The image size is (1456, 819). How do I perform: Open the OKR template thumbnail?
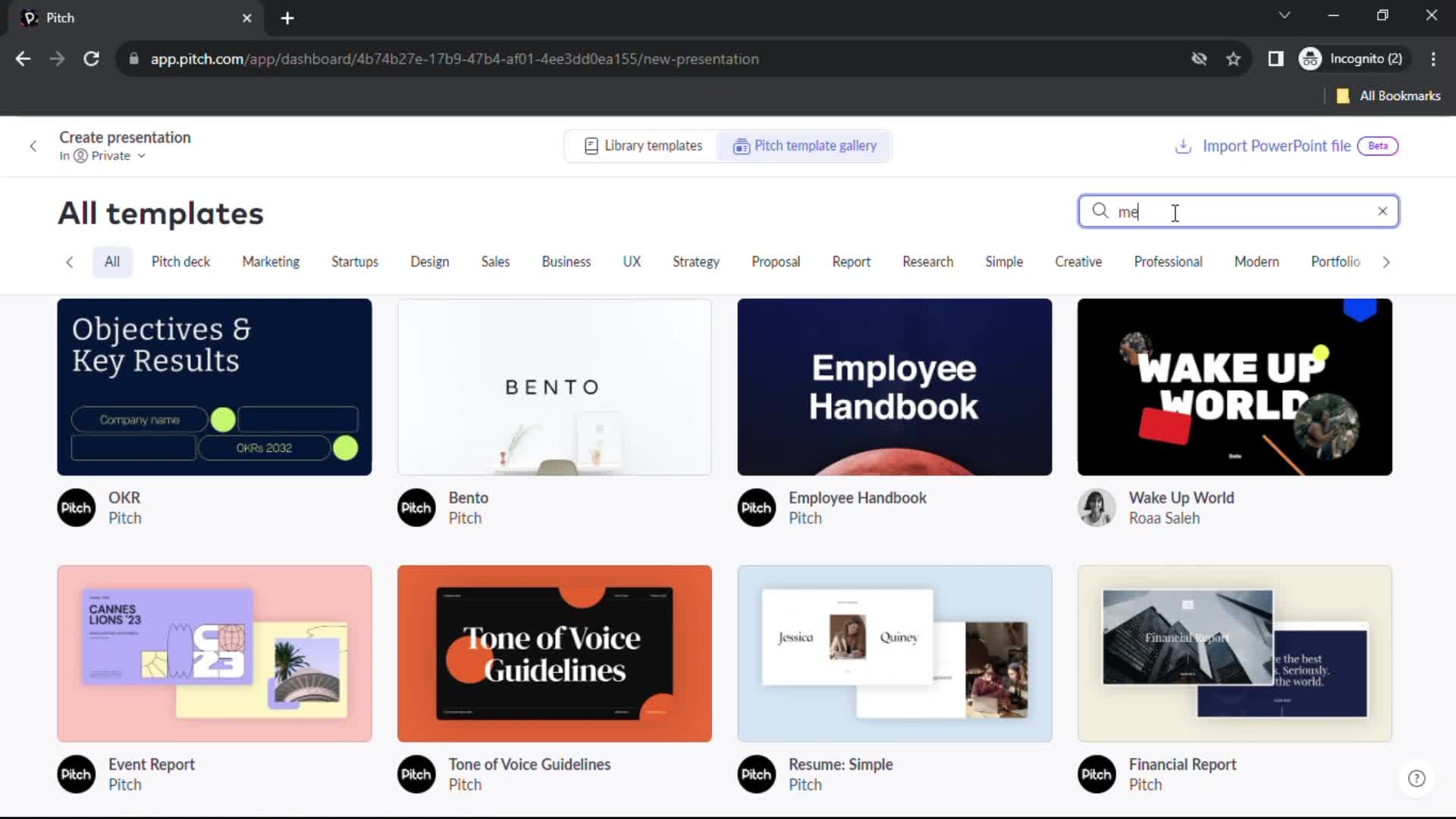click(x=215, y=387)
